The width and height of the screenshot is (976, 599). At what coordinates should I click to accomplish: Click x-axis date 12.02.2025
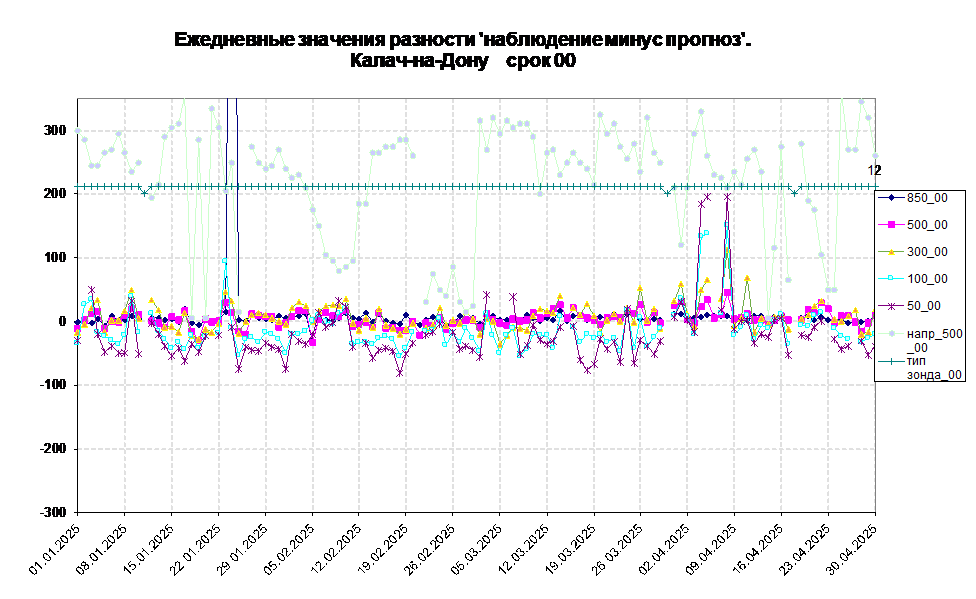click(x=336, y=548)
